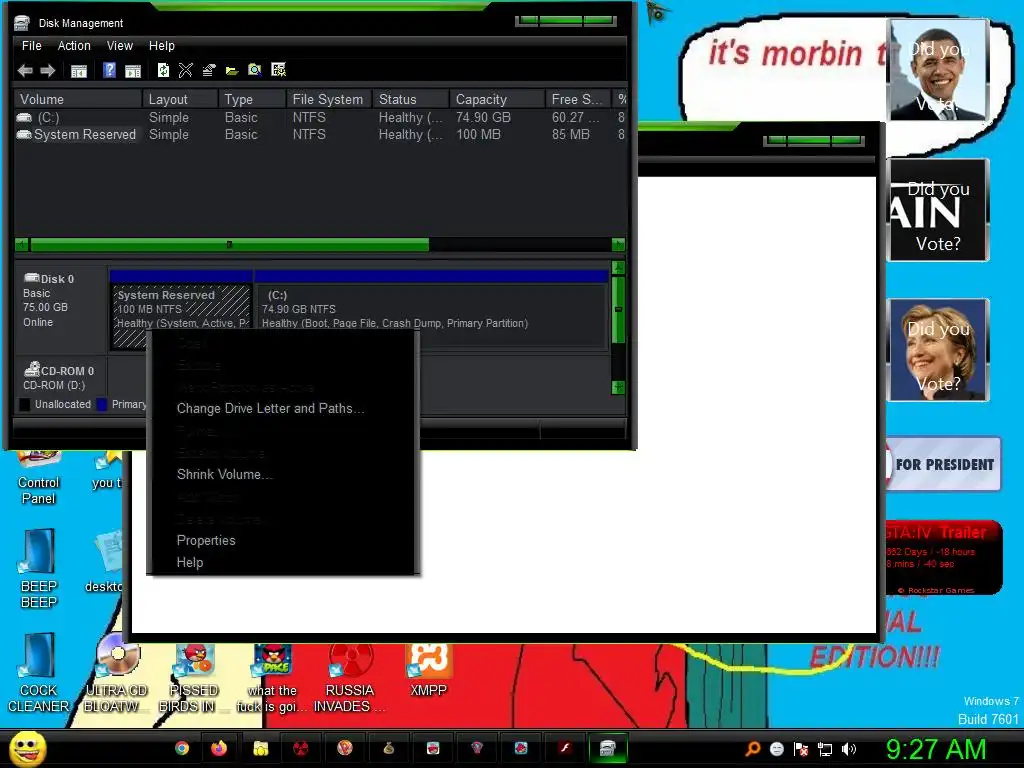
Task: Click the X Delete toolbar icon
Action: pos(185,70)
